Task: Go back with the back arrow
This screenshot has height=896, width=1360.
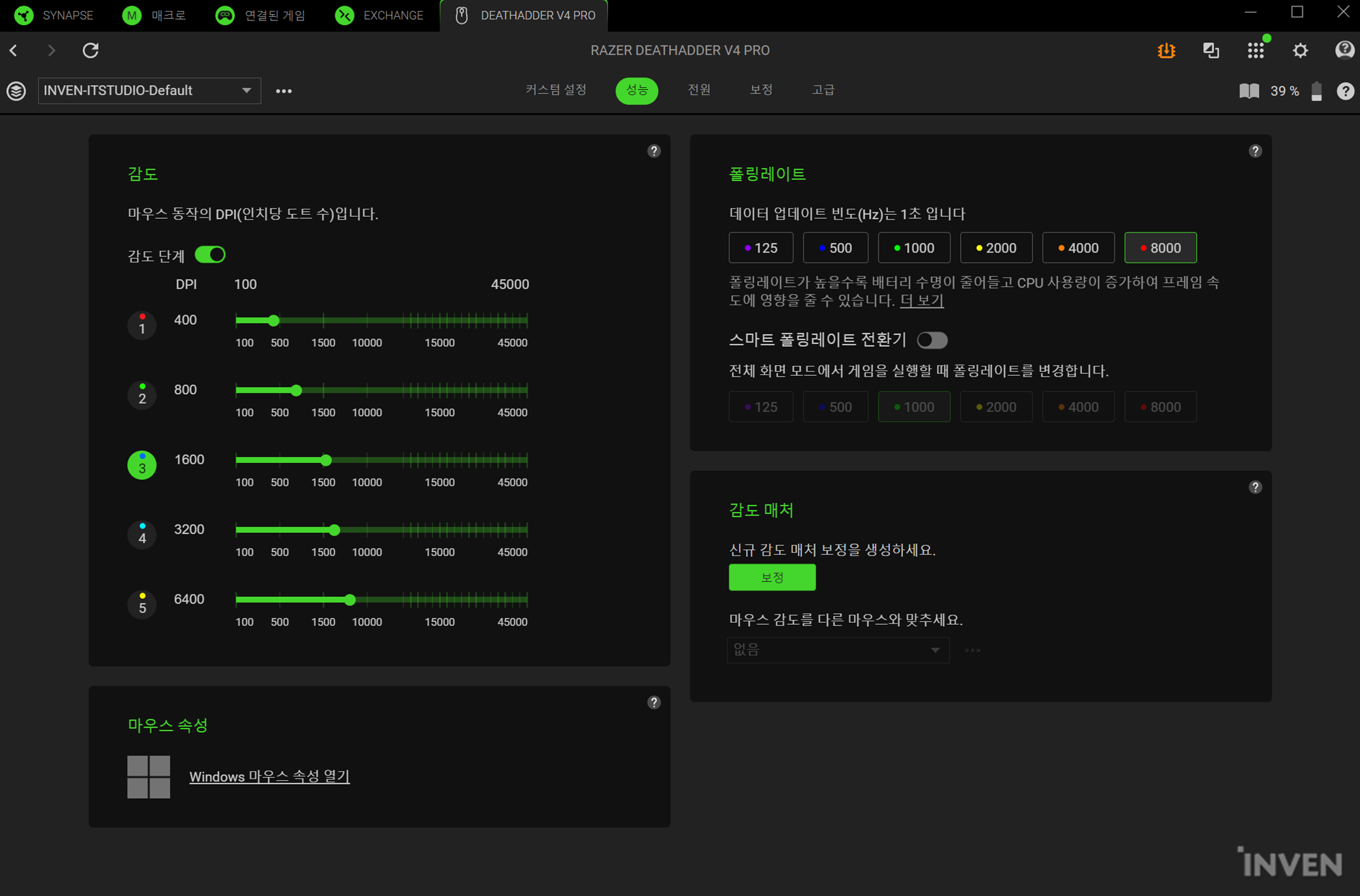Action: pos(14,50)
